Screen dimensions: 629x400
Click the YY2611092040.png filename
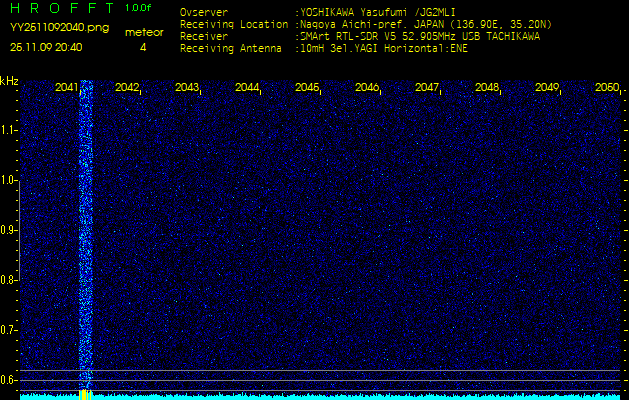(59, 28)
